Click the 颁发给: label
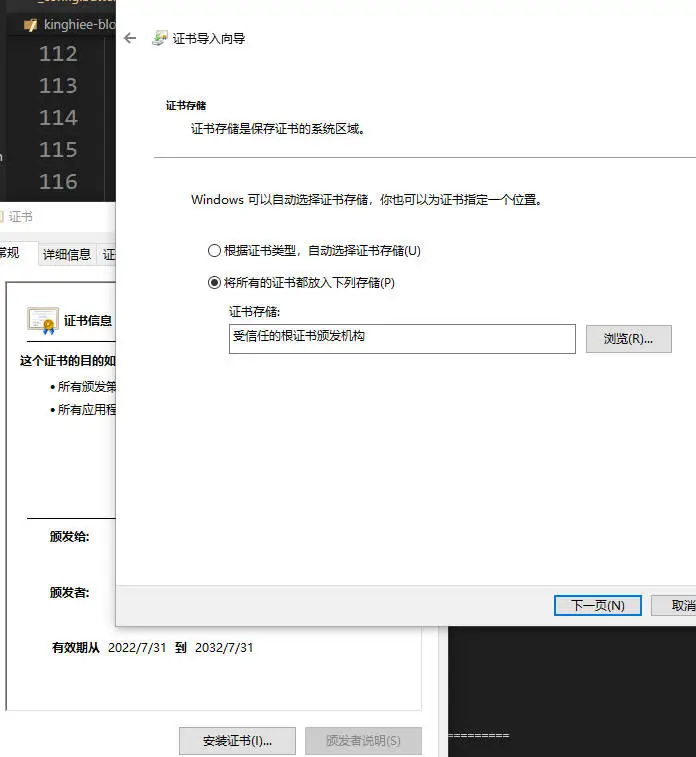The width and height of the screenshot is (696, 757). tap(70, 536)
